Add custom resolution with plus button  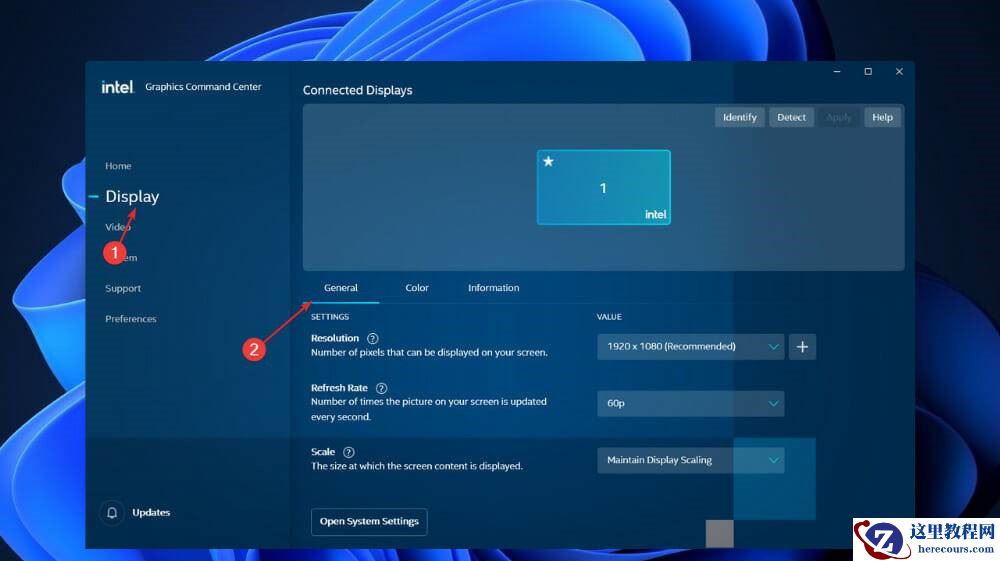pos(802,347)
